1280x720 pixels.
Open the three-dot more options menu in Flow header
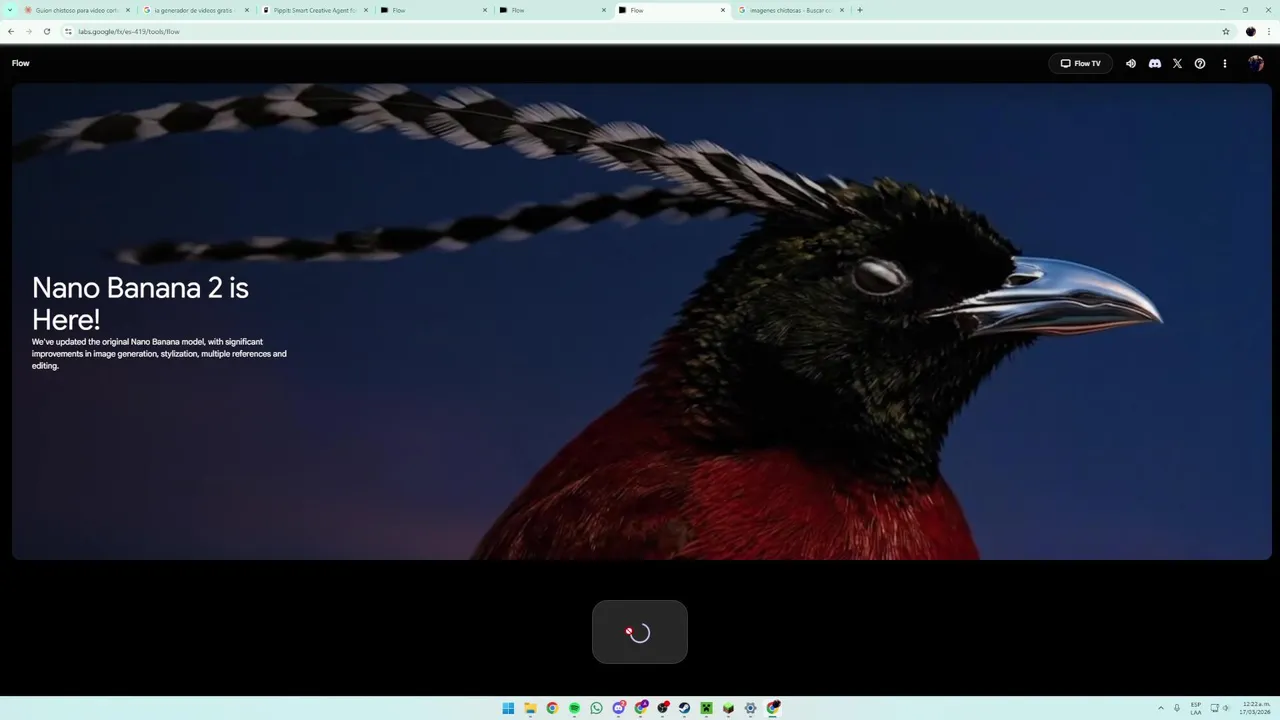coord(1225,63)
